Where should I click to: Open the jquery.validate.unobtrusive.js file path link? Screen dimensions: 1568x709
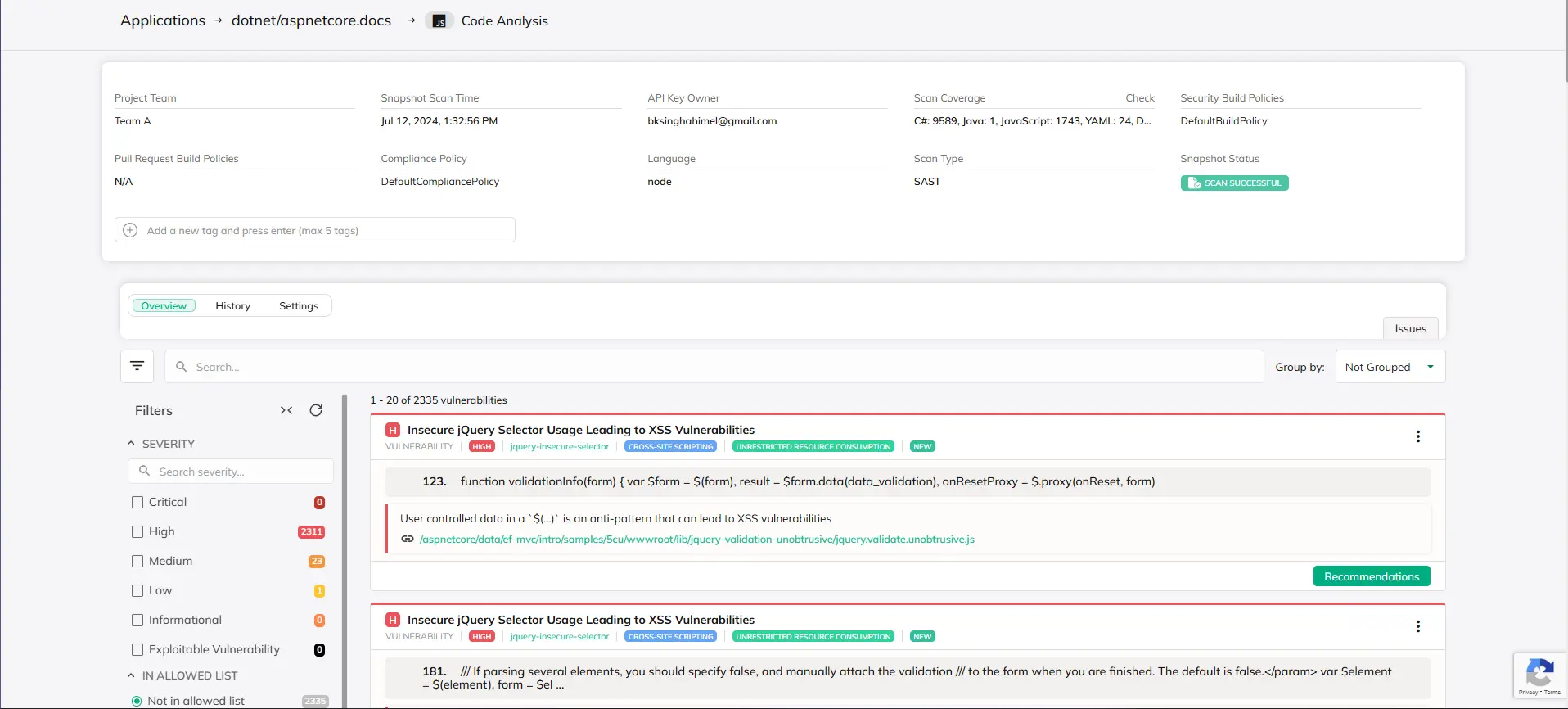(696, 540)
